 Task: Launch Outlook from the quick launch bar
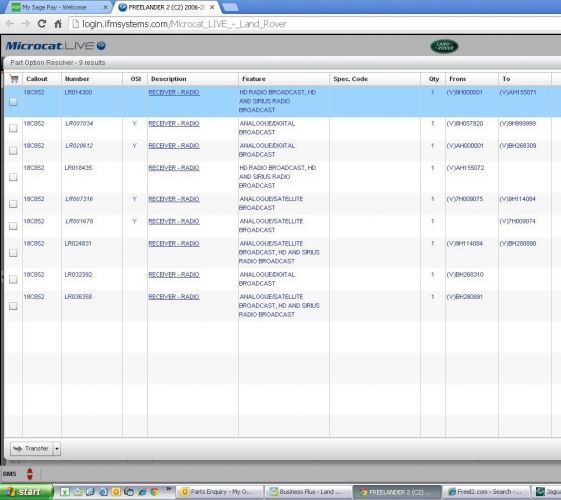click(x=116, y=492)
